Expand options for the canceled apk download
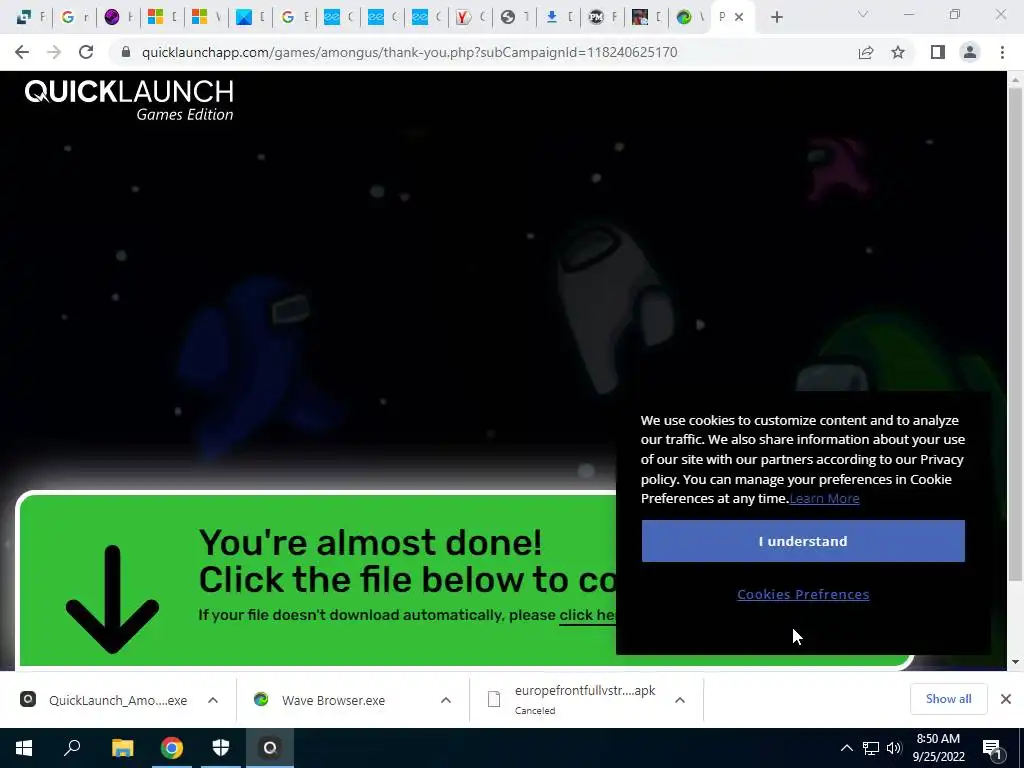The height and width of the screenshot is (768, 1024). 680,700
